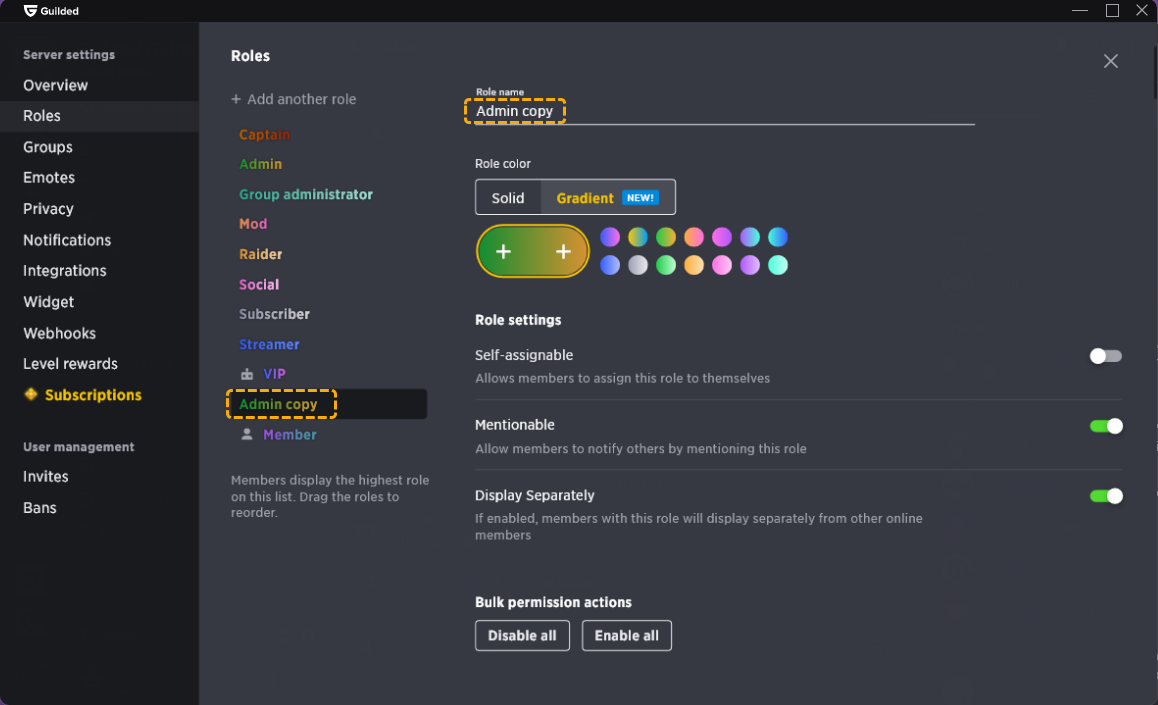
Task: Select the Streamer role
Action: point(269,344)
